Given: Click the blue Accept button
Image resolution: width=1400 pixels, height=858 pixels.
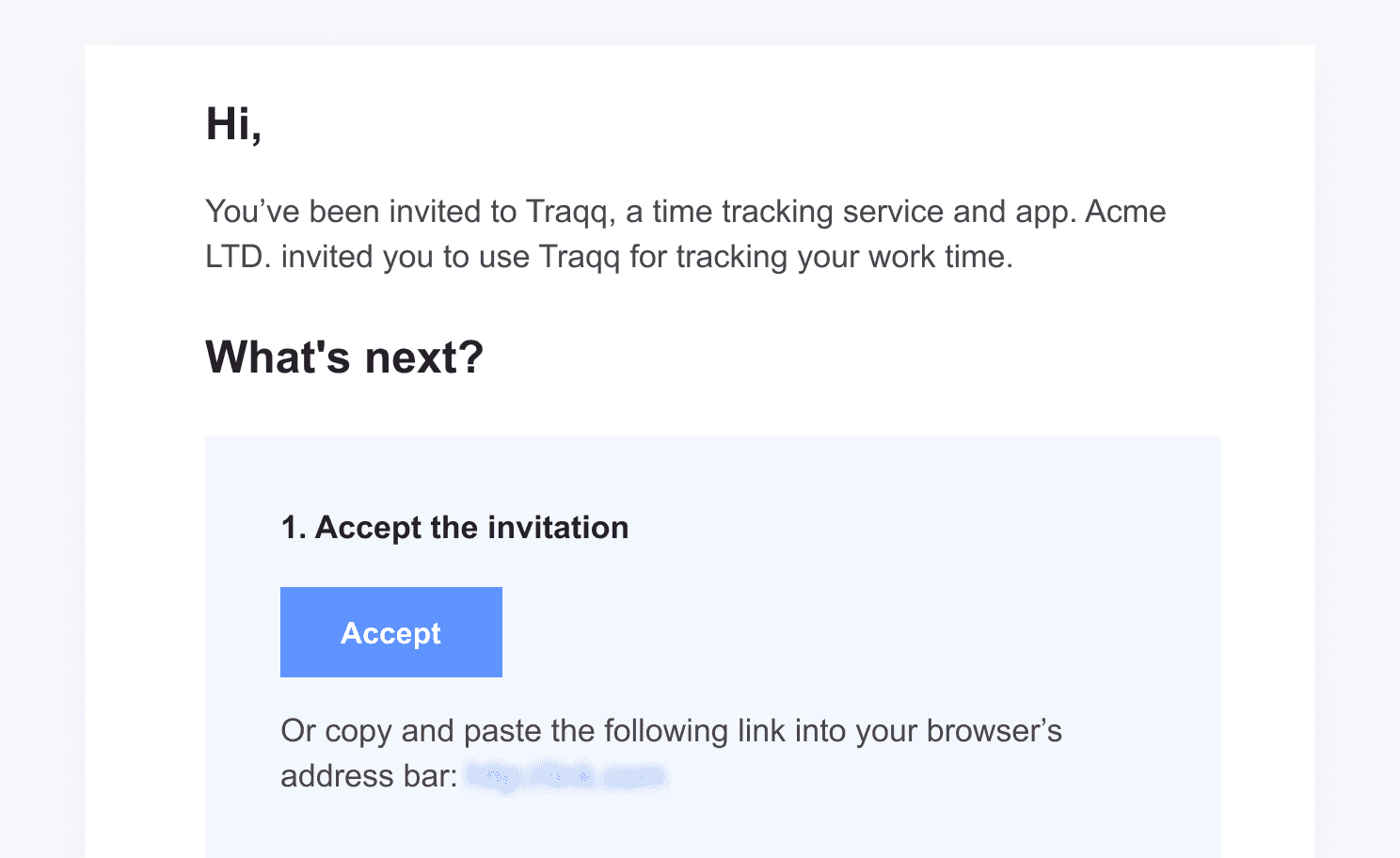Looking at the screenshot, I should point(391,632).
